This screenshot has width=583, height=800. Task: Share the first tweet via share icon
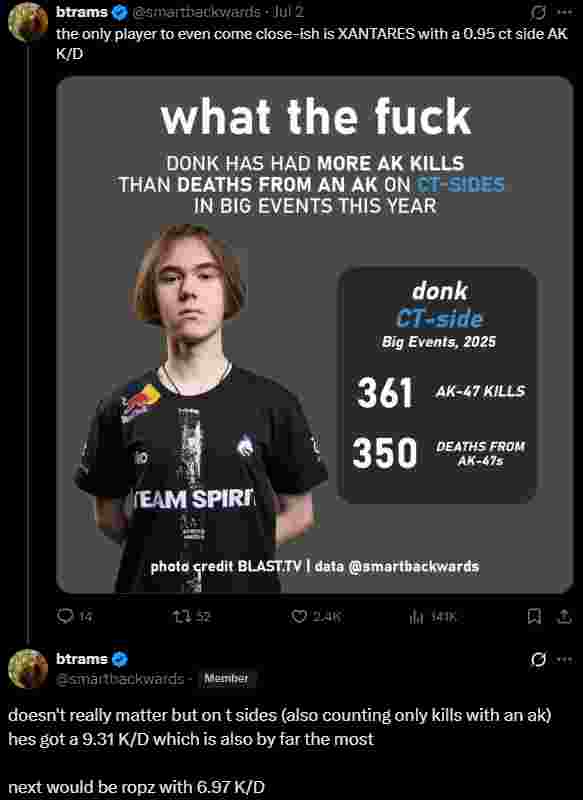pos(564,617)
